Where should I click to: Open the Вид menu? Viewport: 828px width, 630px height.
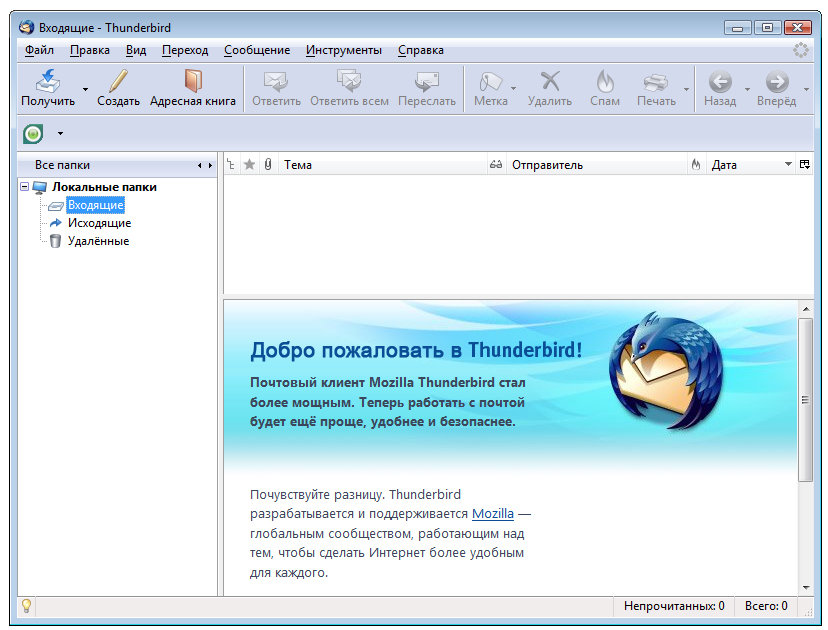coord(136,50)
